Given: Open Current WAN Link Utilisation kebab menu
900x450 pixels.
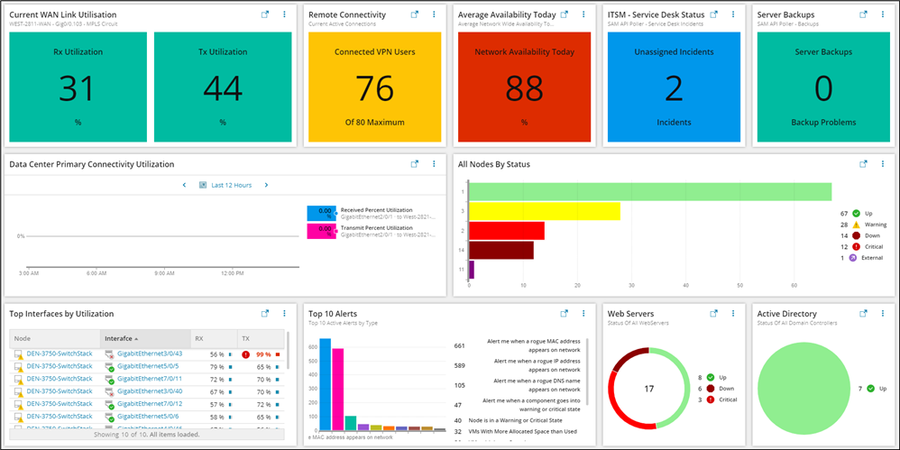Looking at the screenshot, I should (x=284, y=14).
